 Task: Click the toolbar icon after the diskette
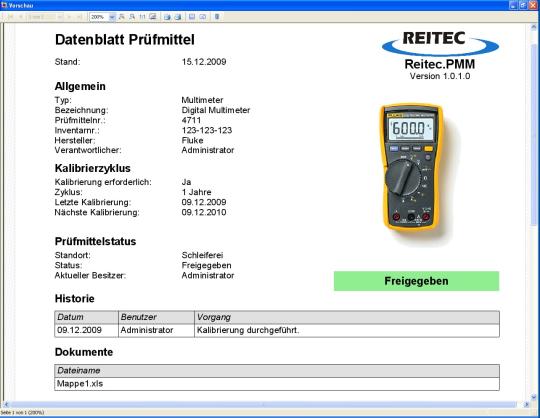[x=202, y=17]
